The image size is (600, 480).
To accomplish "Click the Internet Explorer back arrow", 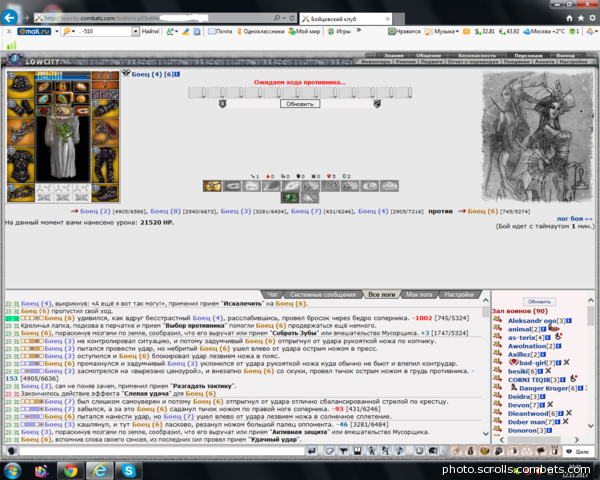I will [x=10, y=18].
